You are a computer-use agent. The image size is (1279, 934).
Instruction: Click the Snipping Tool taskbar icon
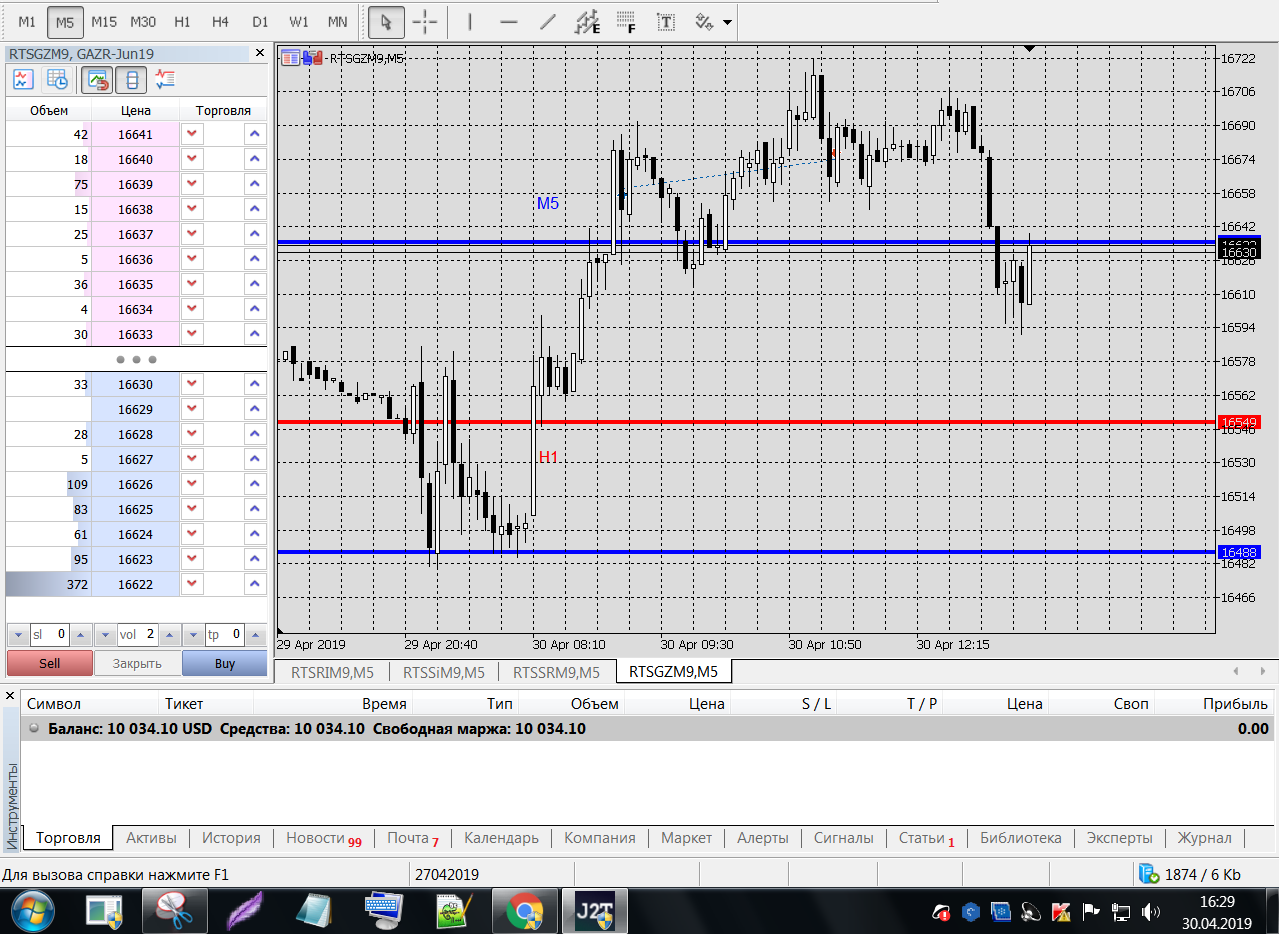pyautogui.click(x=174, y=910)
